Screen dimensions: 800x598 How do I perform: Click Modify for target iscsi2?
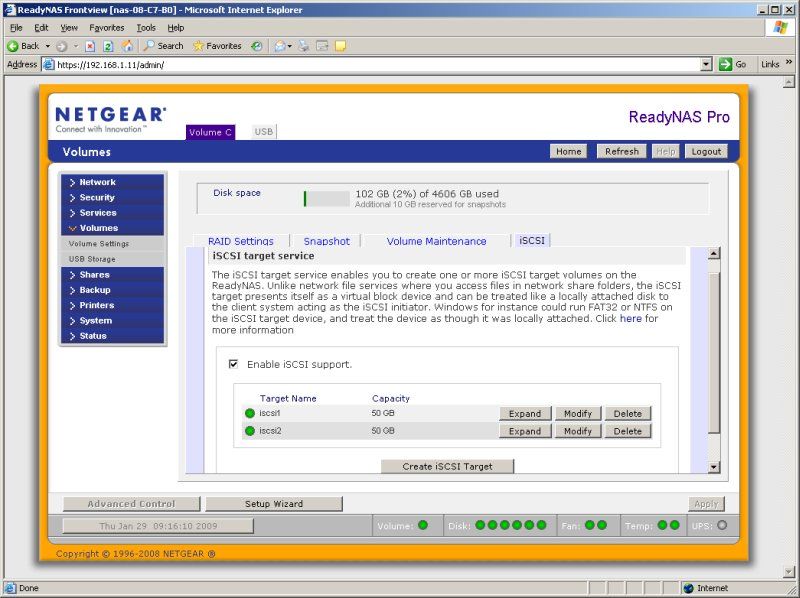(578, 431)
